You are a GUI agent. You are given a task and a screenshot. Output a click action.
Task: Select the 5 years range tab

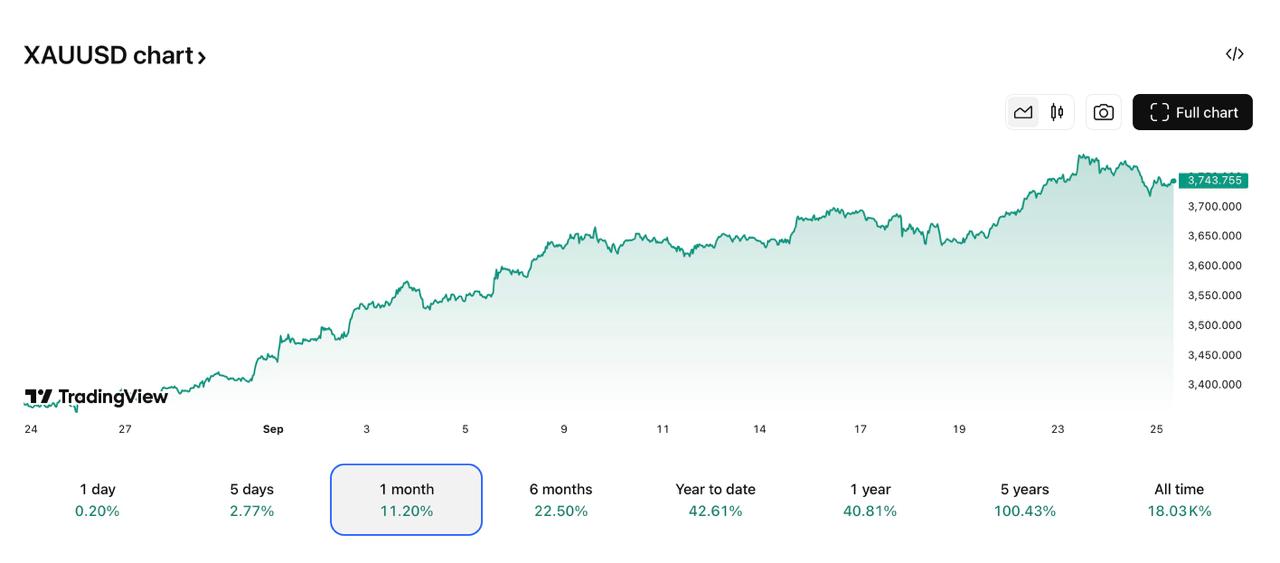coord(1024,499)
